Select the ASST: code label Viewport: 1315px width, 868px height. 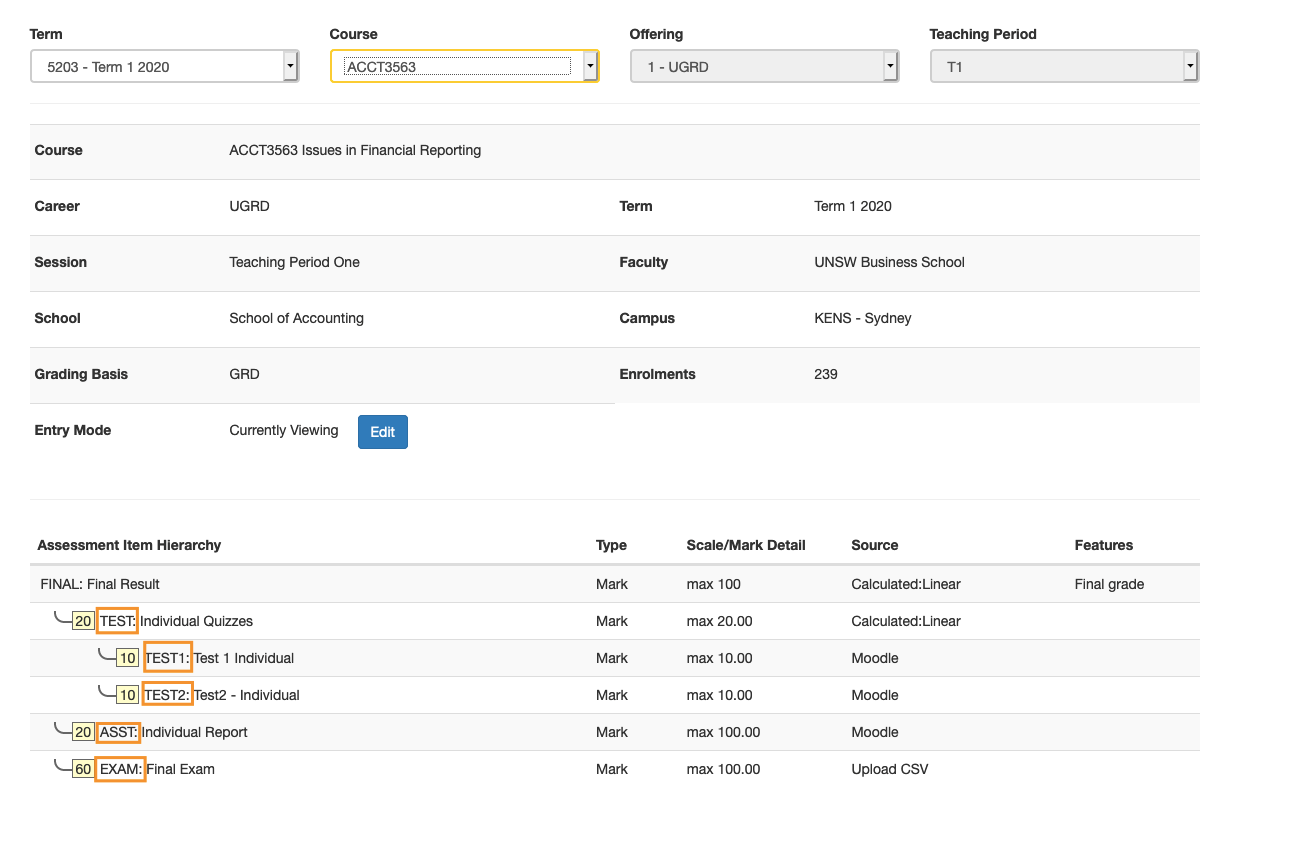[x=118, y=732]
